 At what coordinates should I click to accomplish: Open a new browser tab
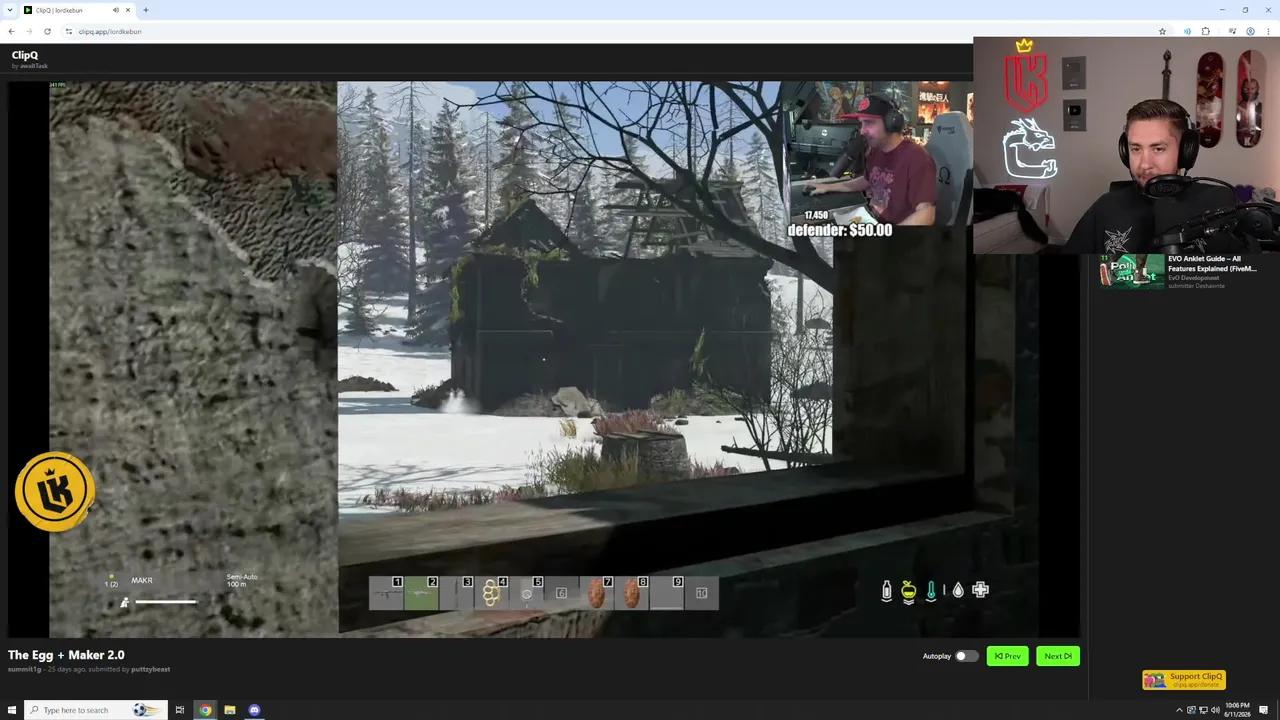pyautogui.click(x=145, y=10)
